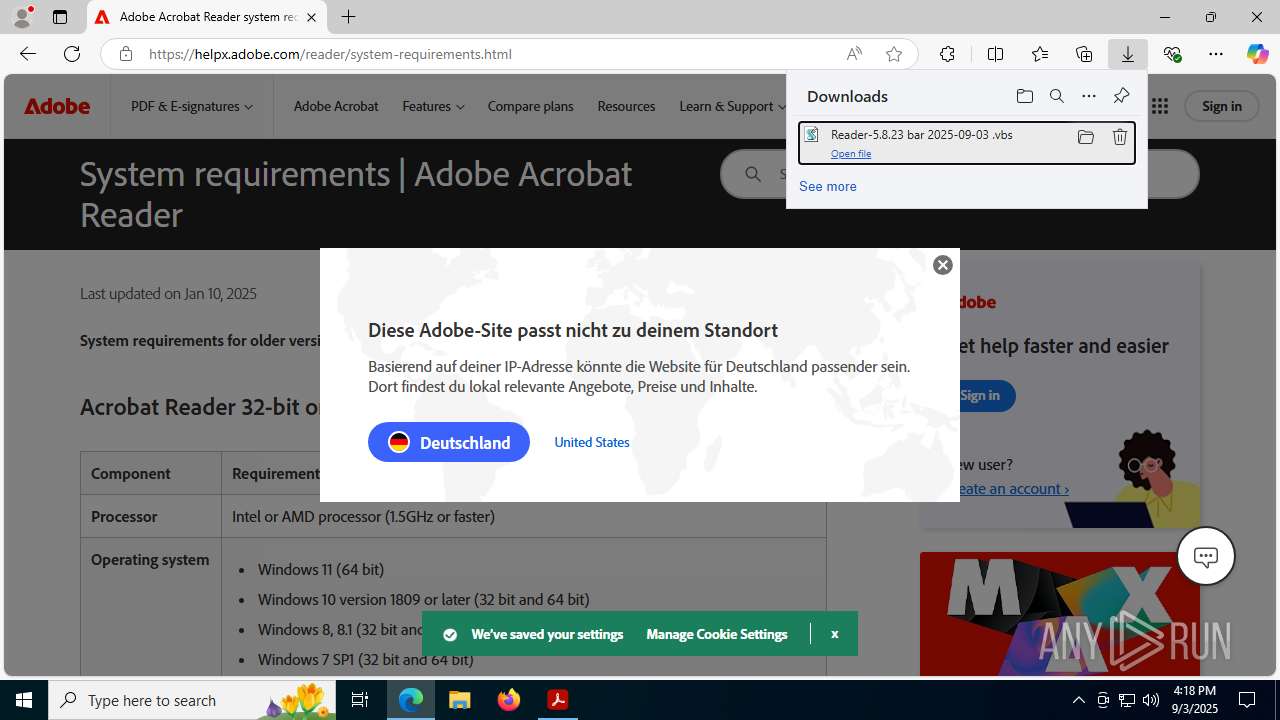Screen dimensions: 1280x720
Task: Close the location popup X
Action: (943, 265)
